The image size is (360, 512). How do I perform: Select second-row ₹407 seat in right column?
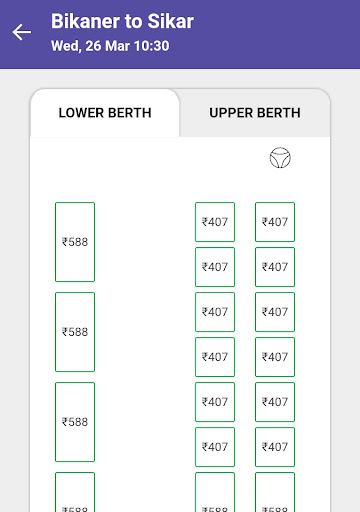click(275, 267)
